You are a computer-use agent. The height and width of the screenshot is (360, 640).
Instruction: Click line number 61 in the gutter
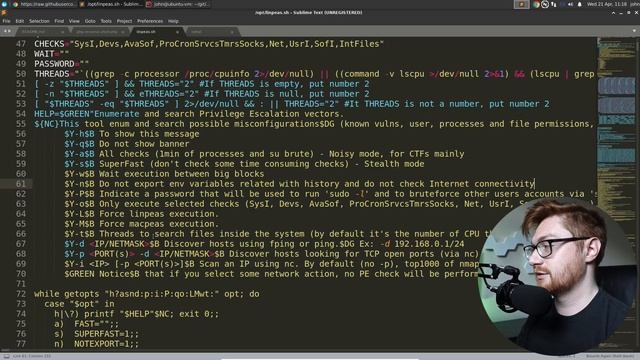[21, 184]
